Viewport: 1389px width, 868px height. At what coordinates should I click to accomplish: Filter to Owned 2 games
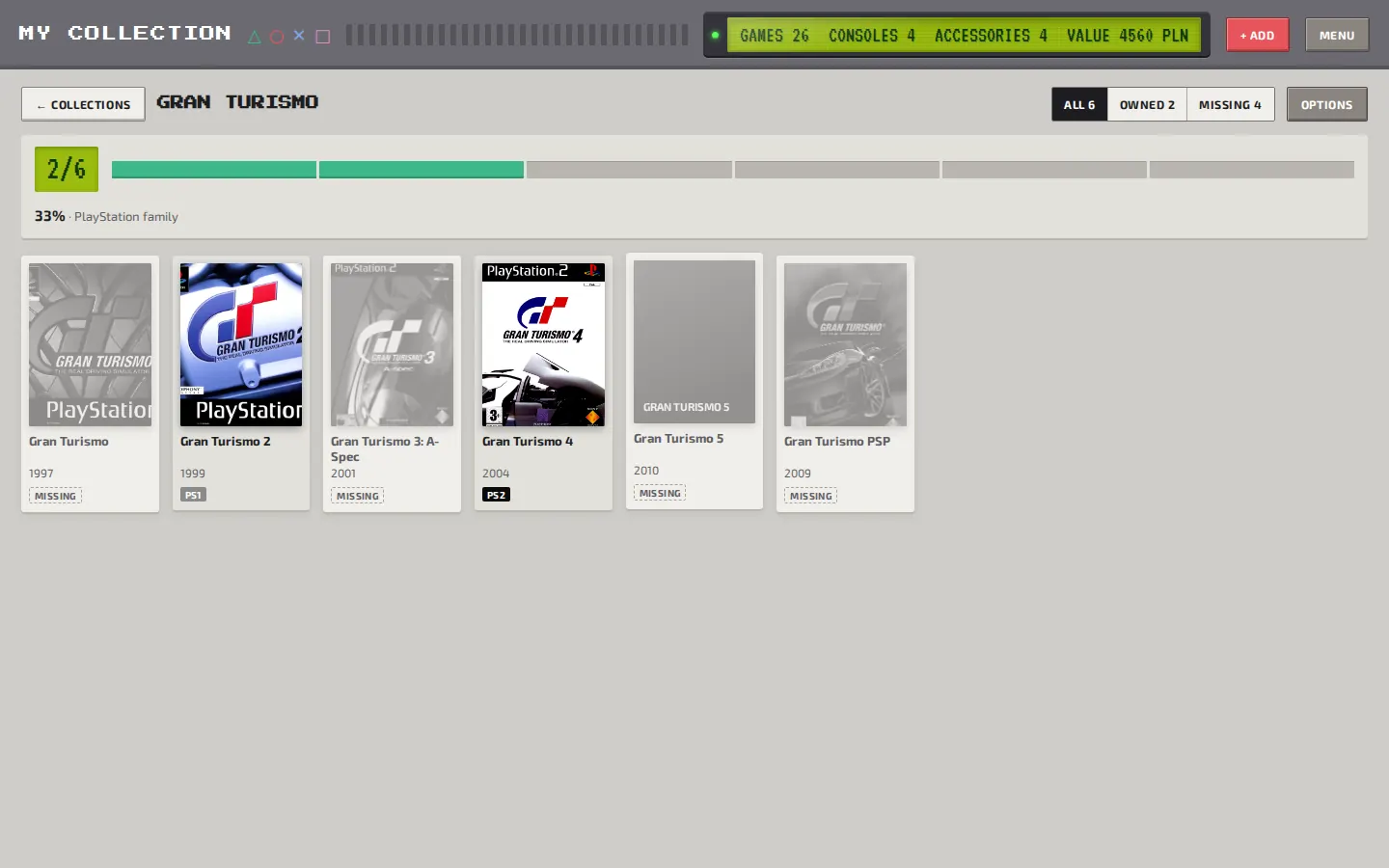tap(1147, 104)
